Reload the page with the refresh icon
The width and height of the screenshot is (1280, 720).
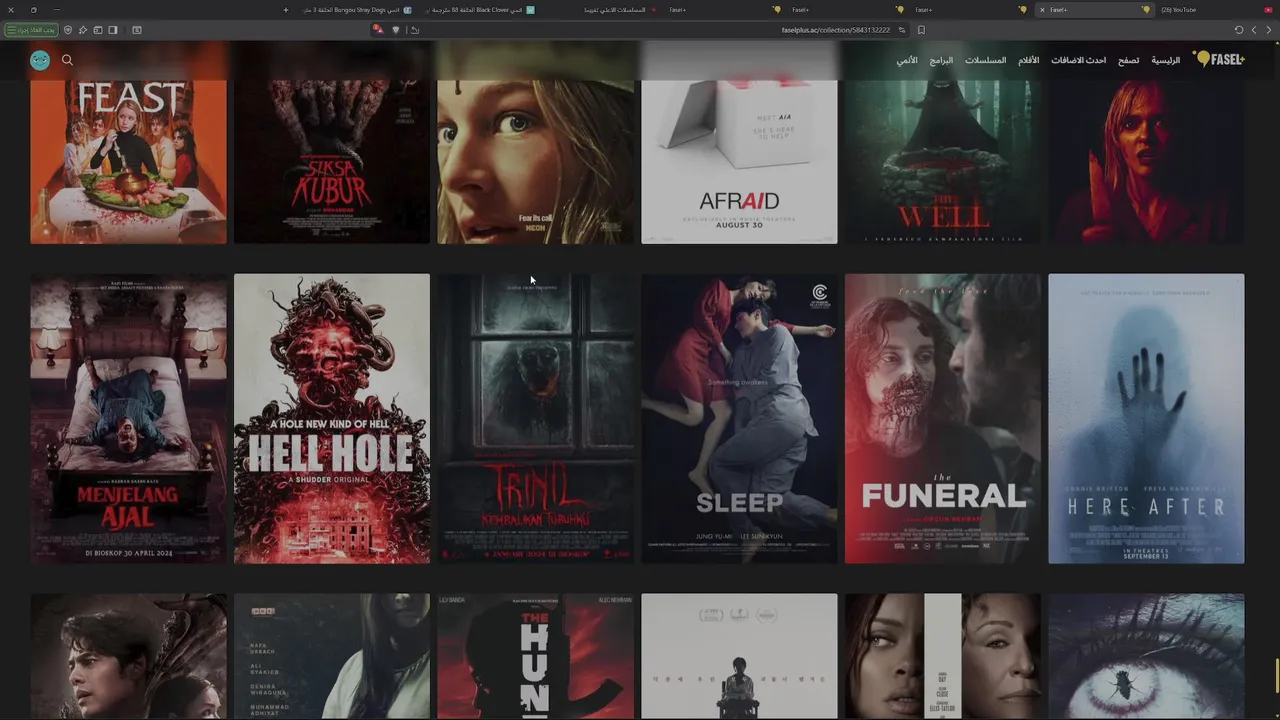coord(1239,30)
